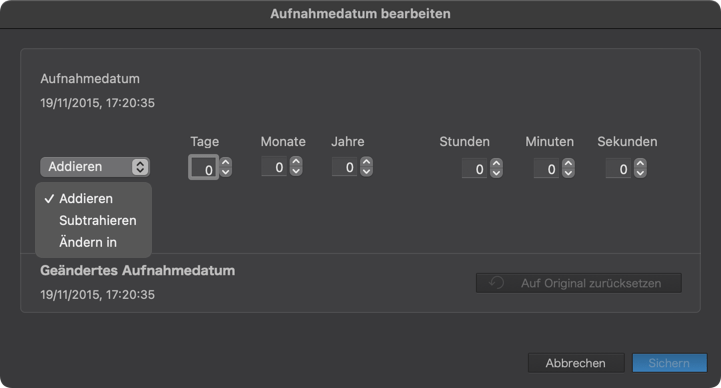Increase Sekunden using the up arrow
The width and height of the screenshot is (721, 388).
tap(640, 163)
